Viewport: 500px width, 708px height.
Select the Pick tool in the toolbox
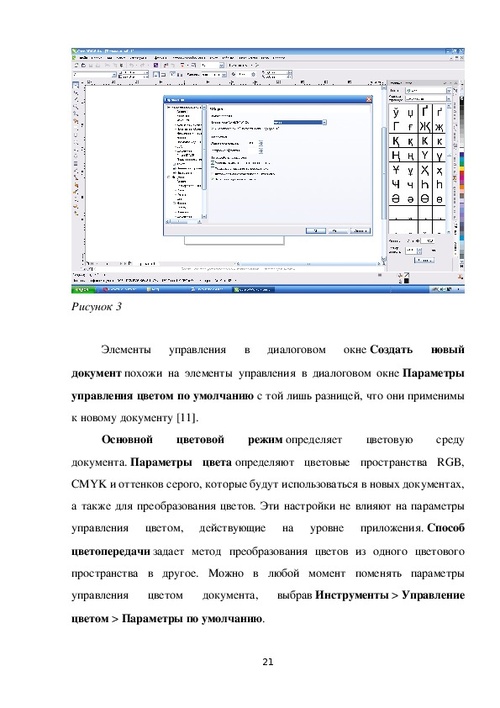[75, 84]
